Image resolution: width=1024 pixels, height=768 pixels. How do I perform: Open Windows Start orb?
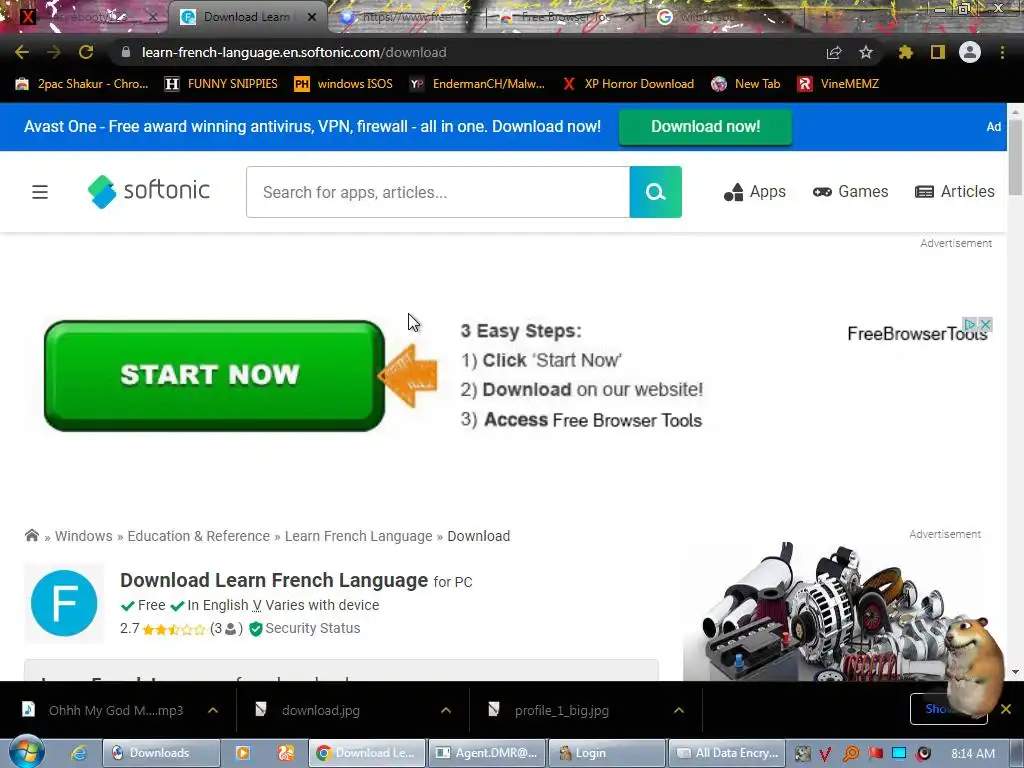[x=26, y=752]
